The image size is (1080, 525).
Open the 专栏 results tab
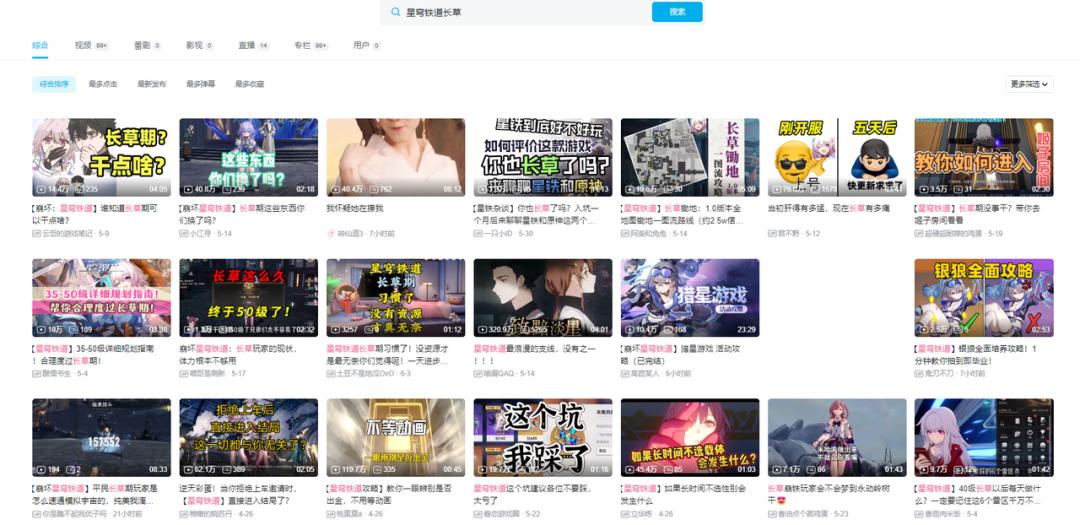click(311, 45)
